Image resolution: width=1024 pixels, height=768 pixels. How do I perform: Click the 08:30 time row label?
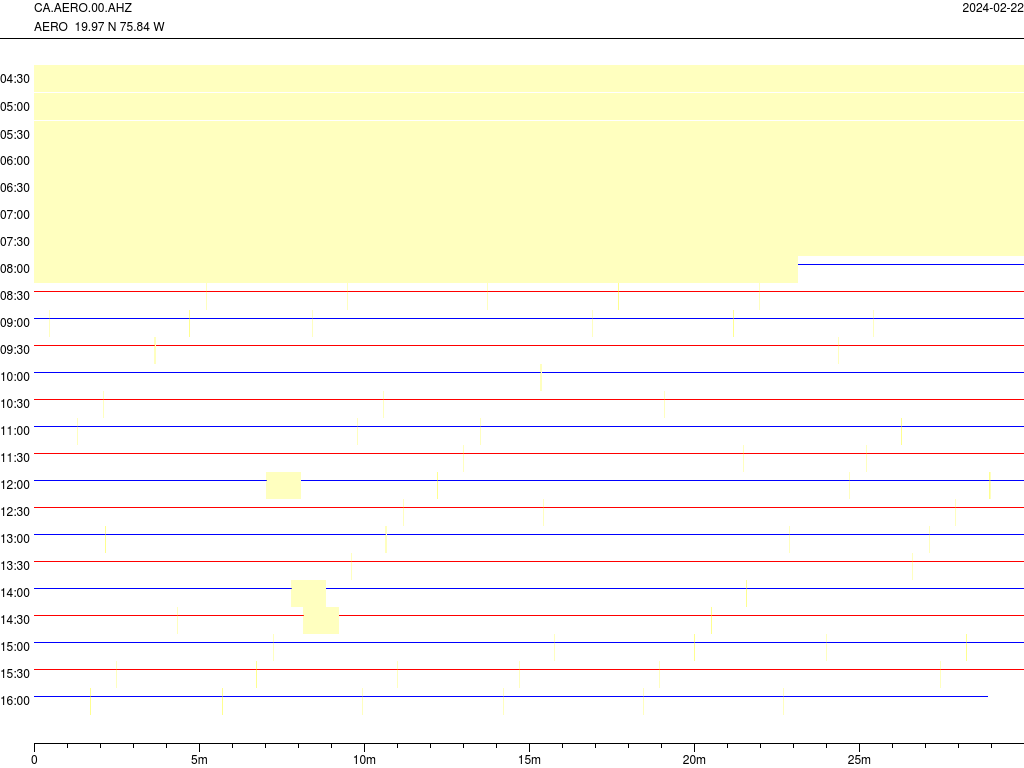coord(15,296)
